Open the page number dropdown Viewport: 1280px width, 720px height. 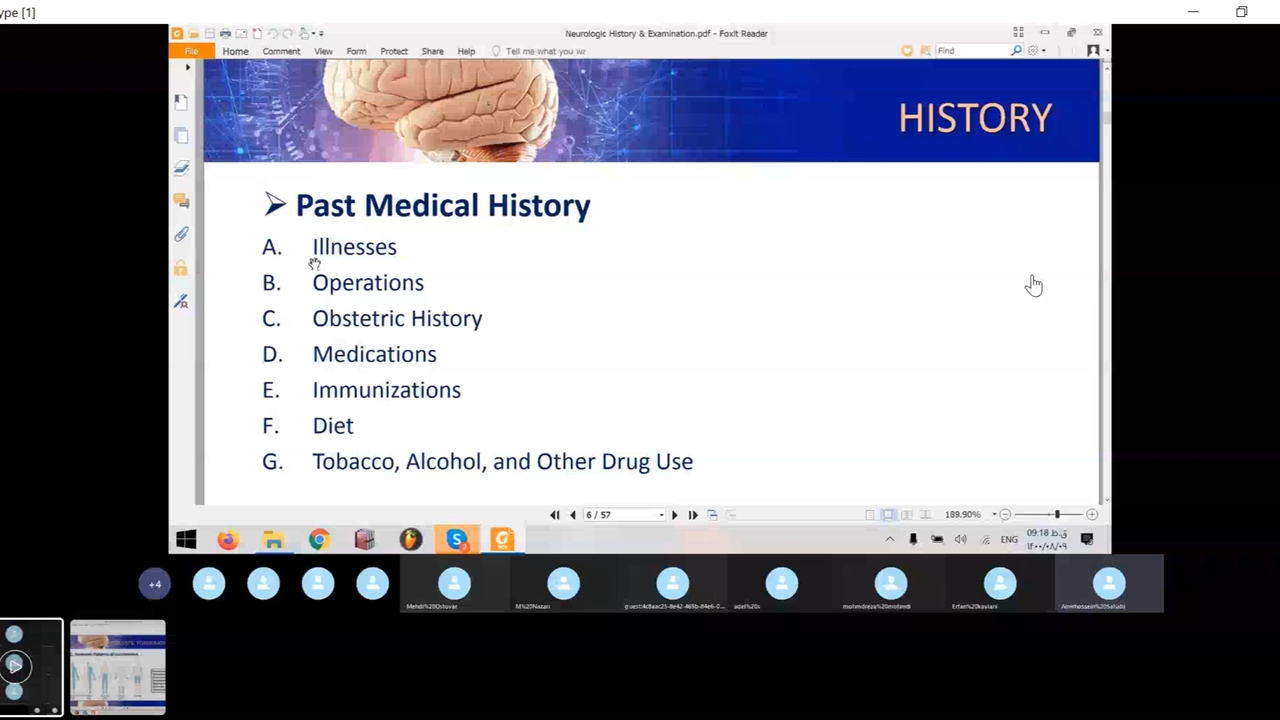point(661,515)
